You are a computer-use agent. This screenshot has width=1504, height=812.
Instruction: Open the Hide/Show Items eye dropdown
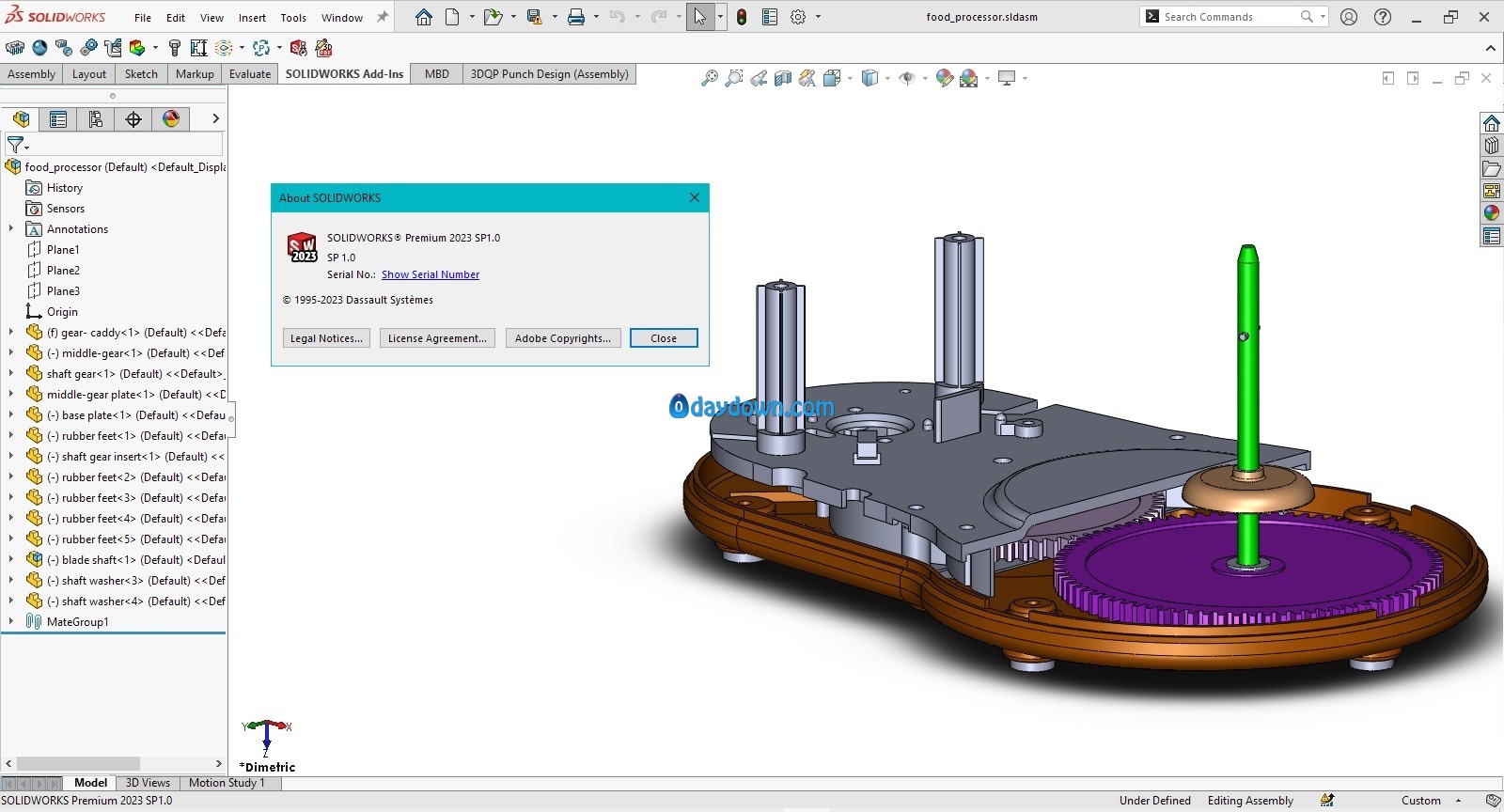(925, 79)
